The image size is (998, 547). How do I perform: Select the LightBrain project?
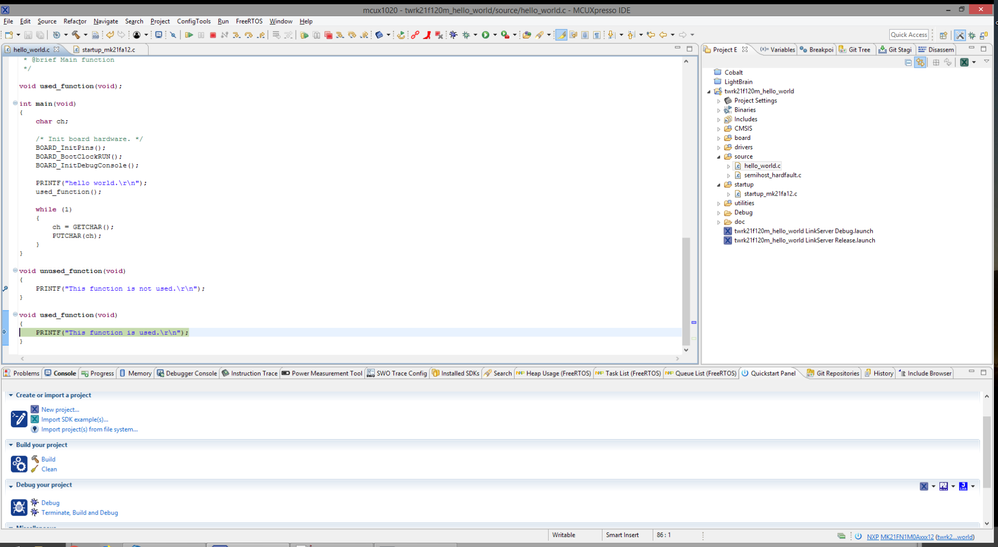click(738, 82)
